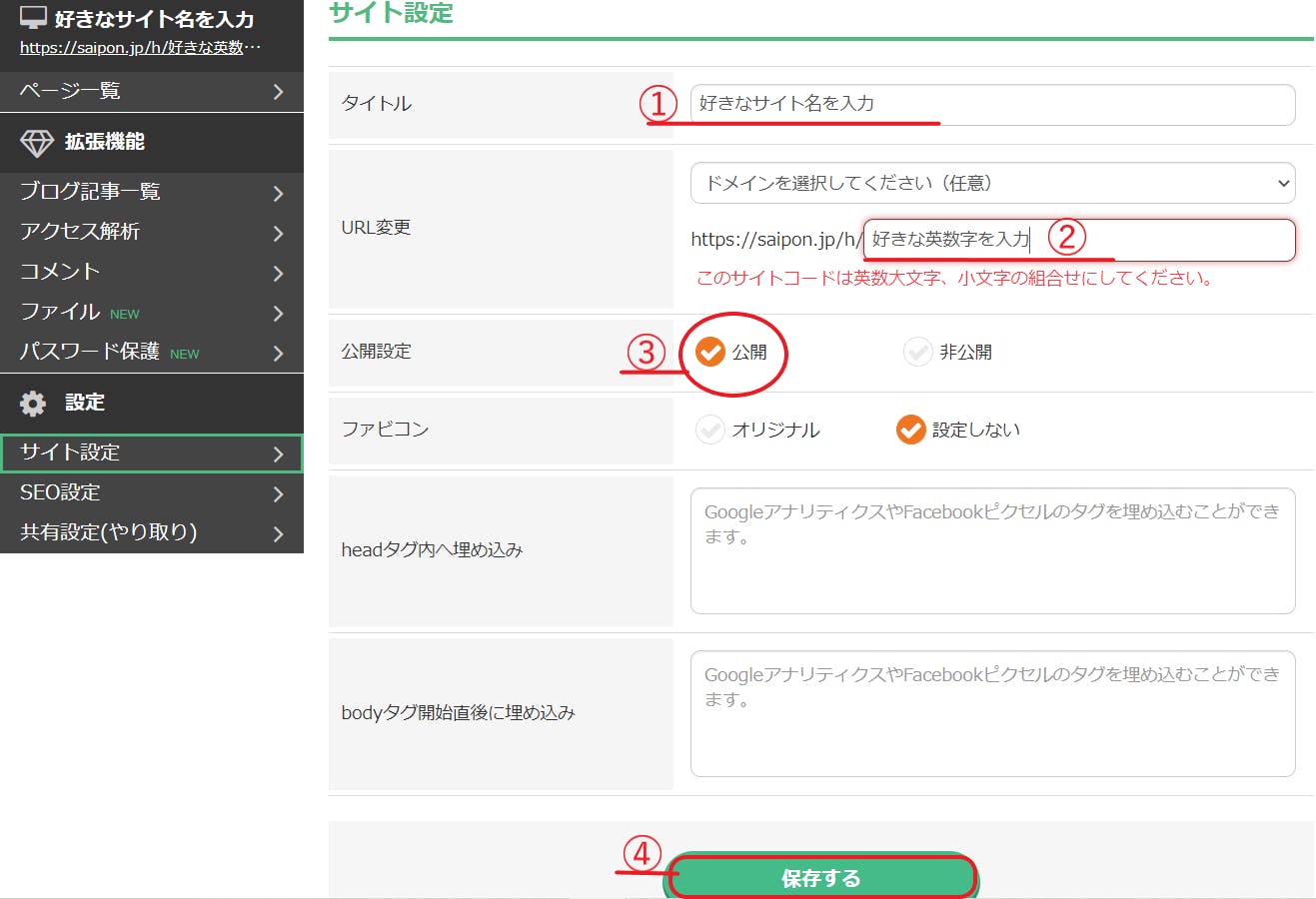This screenshot has width=1316, height=899.
Task: Open the saipon.jp site URL link
Action: point(140,48)
